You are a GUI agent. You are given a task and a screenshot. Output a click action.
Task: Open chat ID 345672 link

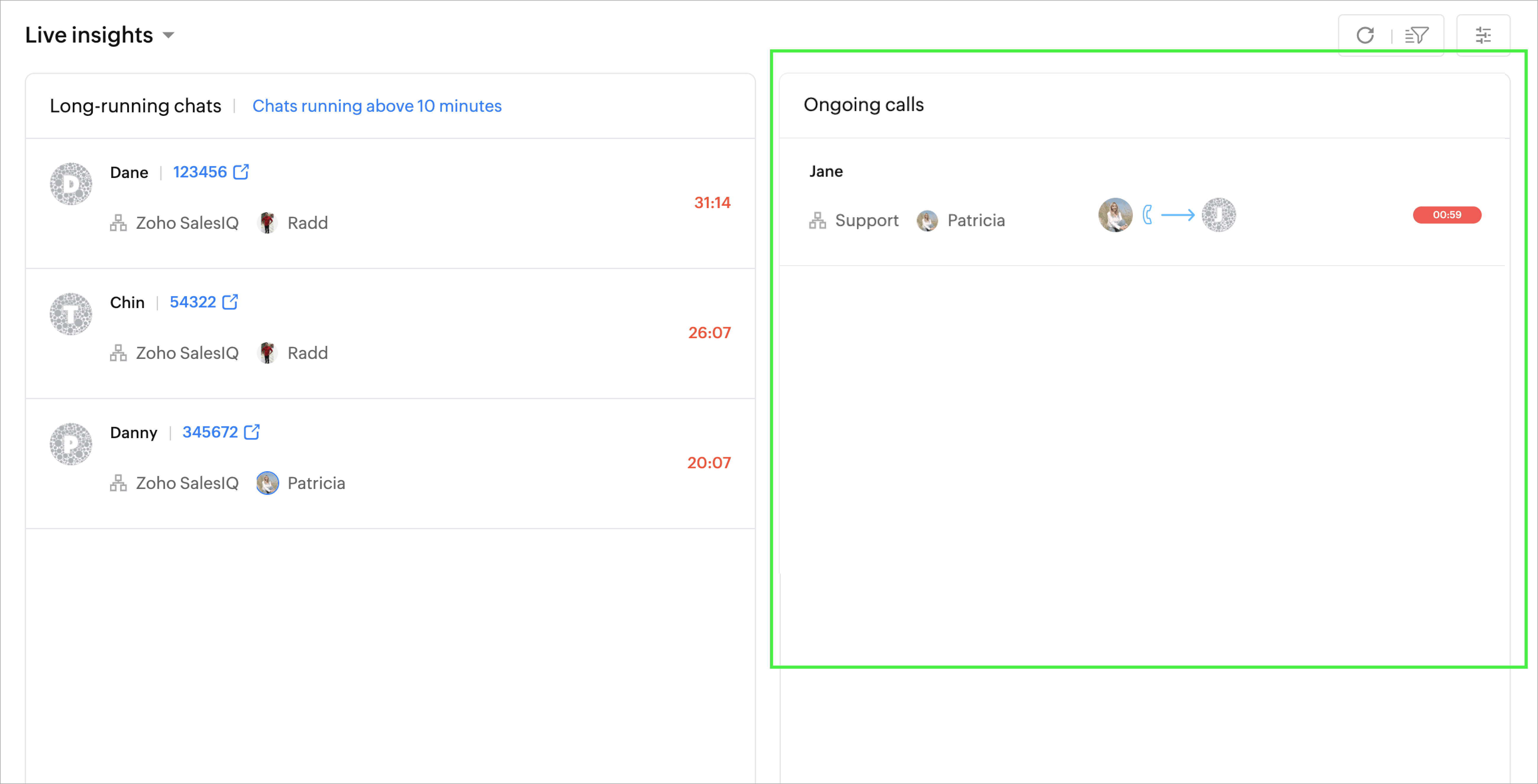pos(210,432)
